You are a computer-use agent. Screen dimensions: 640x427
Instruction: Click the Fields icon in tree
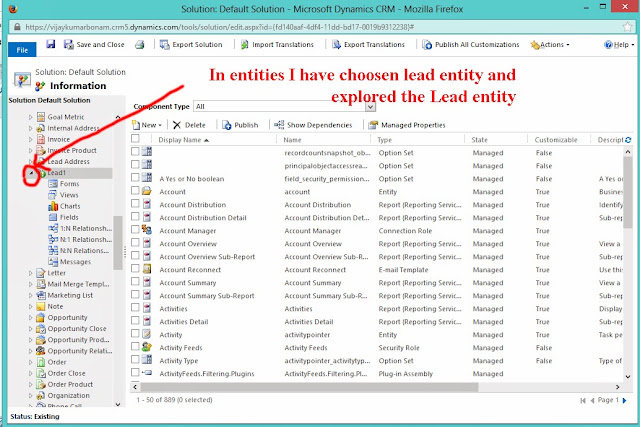pos(53,217)
